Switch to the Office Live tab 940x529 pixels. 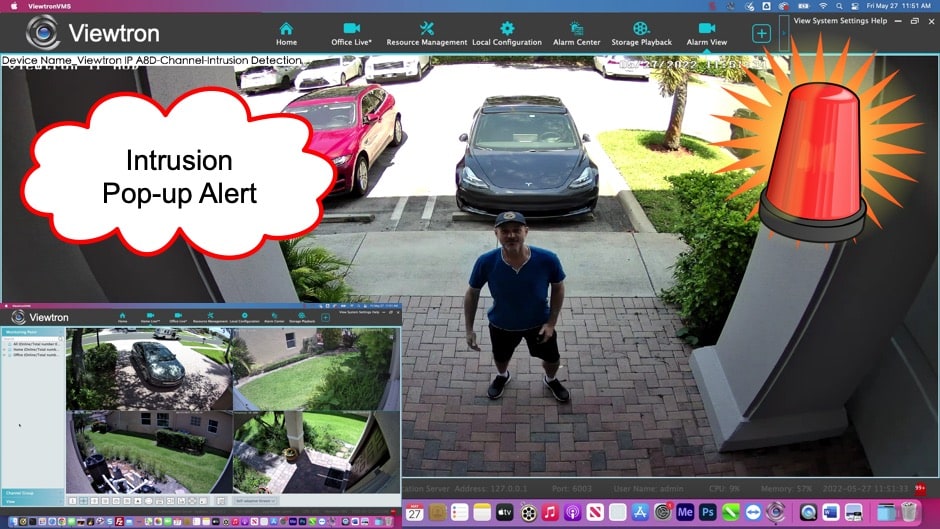click(x=351, y=34)
